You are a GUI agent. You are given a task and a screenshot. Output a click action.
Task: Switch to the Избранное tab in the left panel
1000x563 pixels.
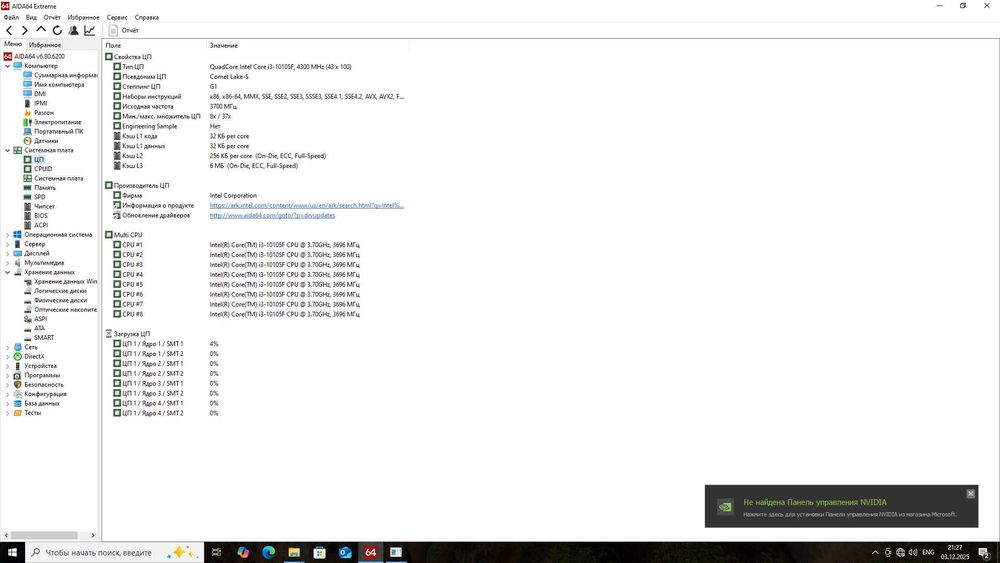[x=45, y=45]
